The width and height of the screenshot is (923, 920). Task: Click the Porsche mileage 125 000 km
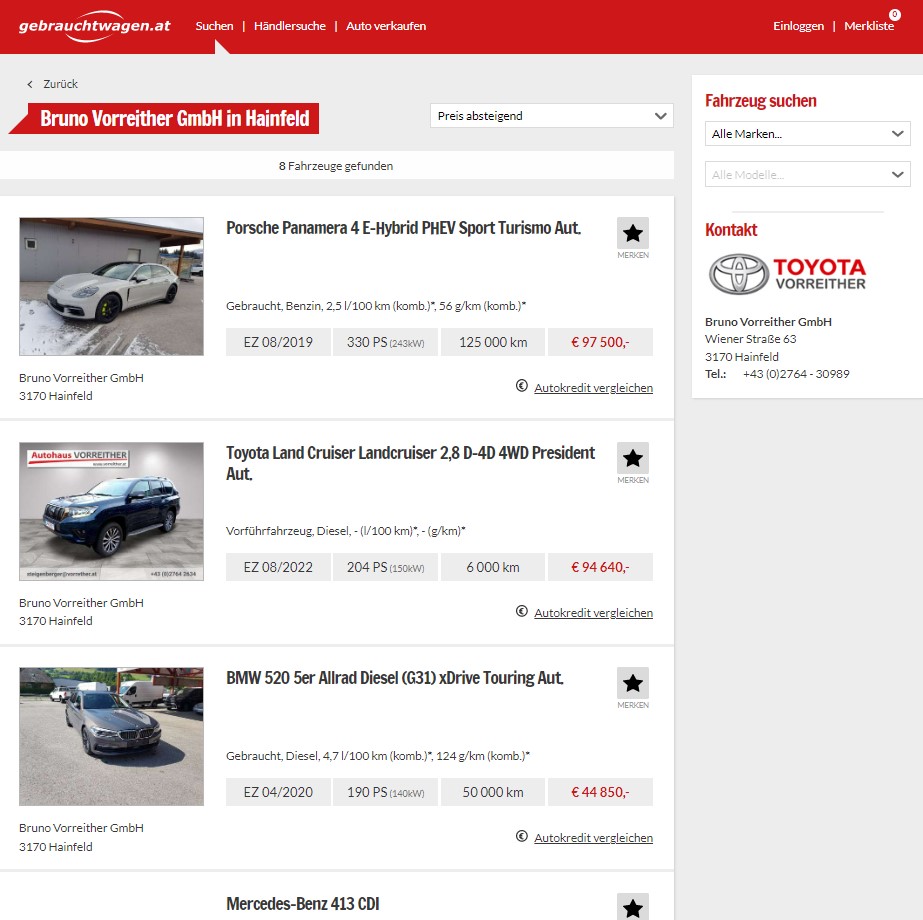(493, 342)
